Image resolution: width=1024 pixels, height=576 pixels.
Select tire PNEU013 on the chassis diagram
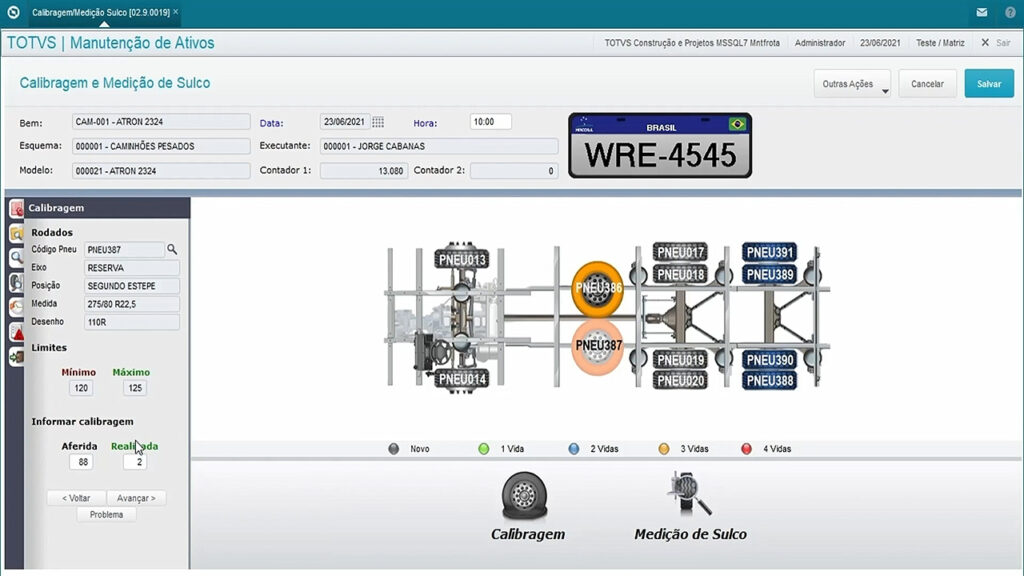click(x=462, y=260)
